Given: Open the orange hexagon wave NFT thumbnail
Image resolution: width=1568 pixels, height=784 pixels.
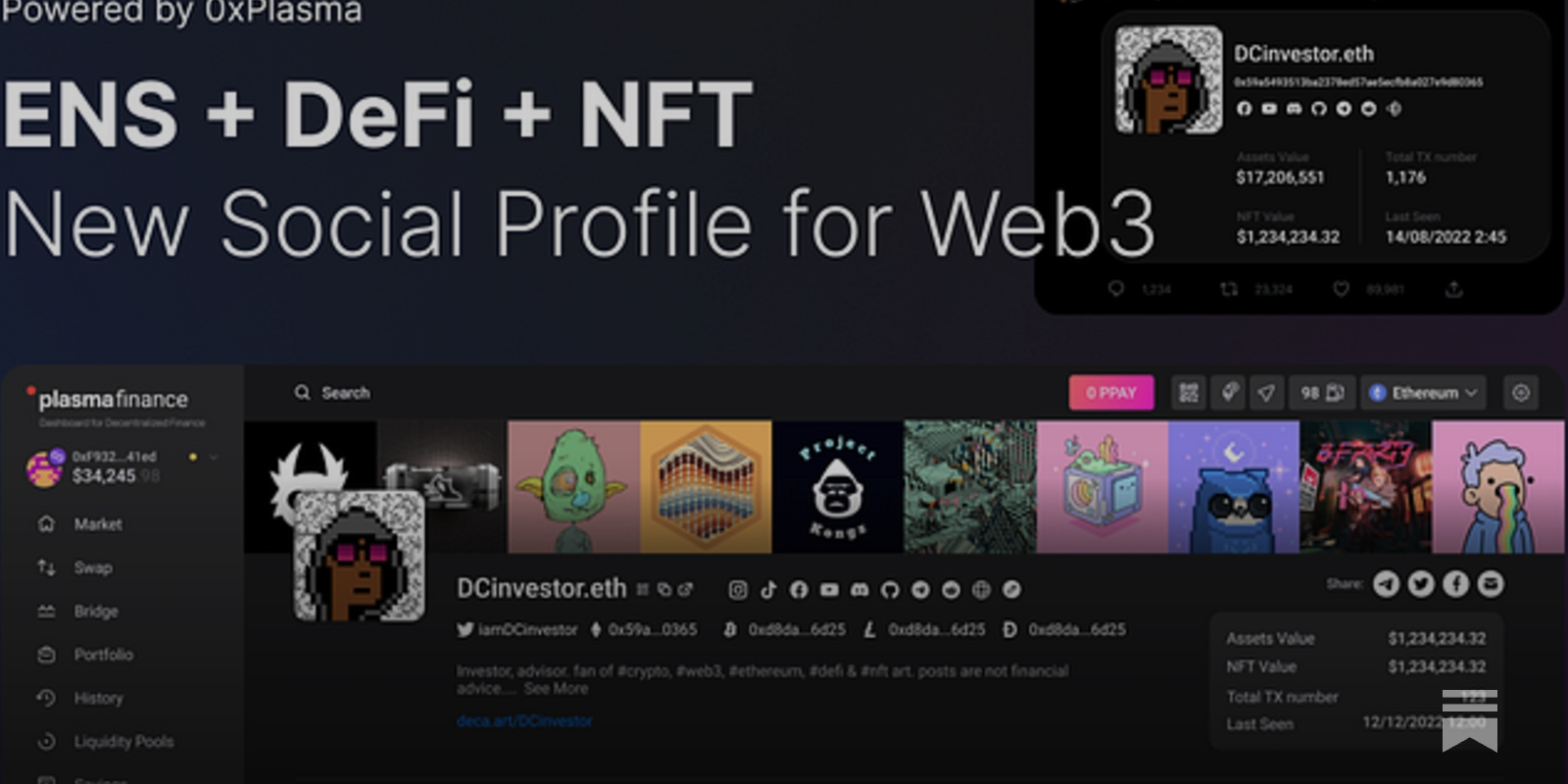Looking at the screenshot, I should [x=706, y=487].
